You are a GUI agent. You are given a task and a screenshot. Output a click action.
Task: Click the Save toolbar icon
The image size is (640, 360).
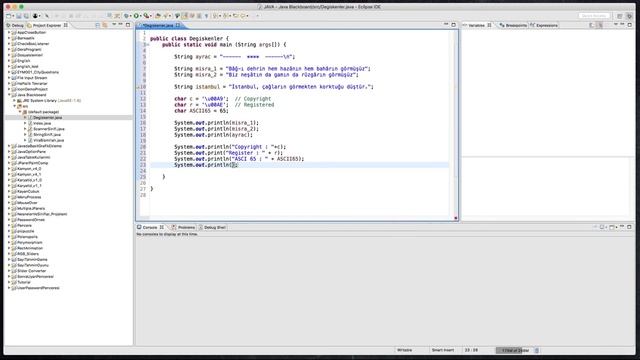pyautogui.click(x=19, y=16)
